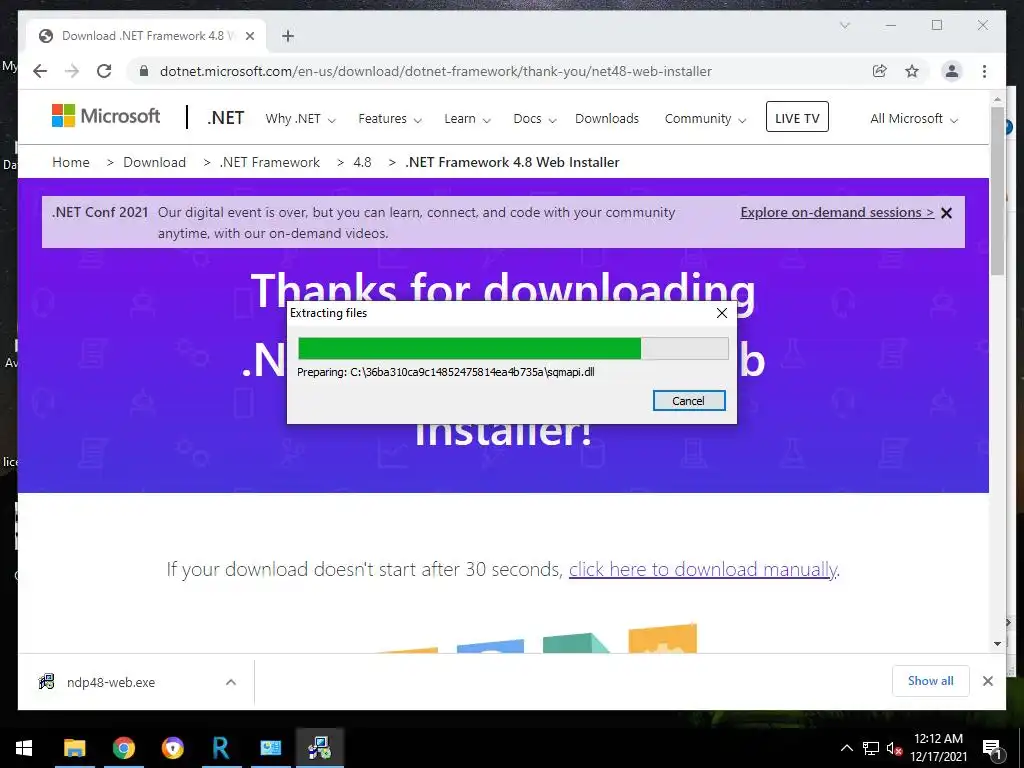Click the .NET installer taskbar icon
The height and width of the screenshot is (768, 1024).
click(319, 748)
